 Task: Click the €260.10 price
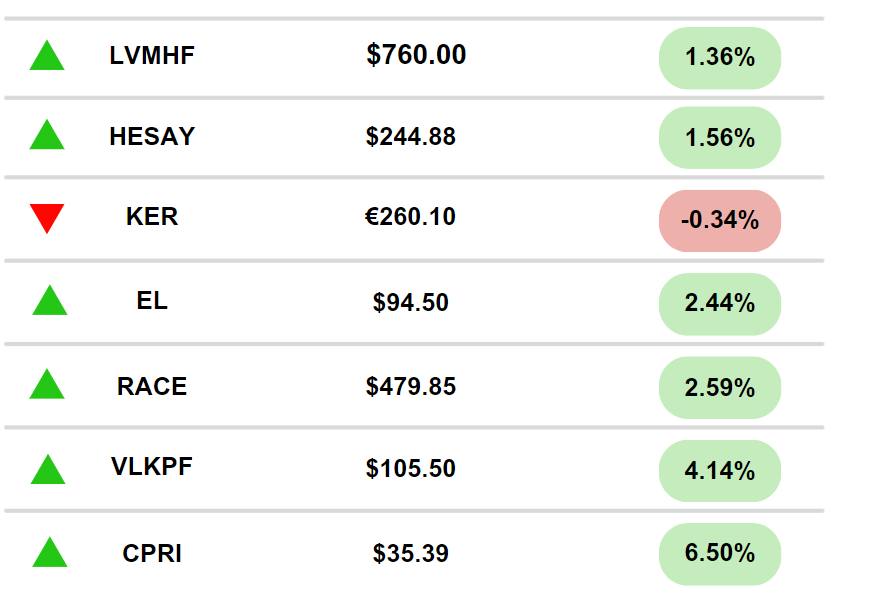[x=410, y=216]
